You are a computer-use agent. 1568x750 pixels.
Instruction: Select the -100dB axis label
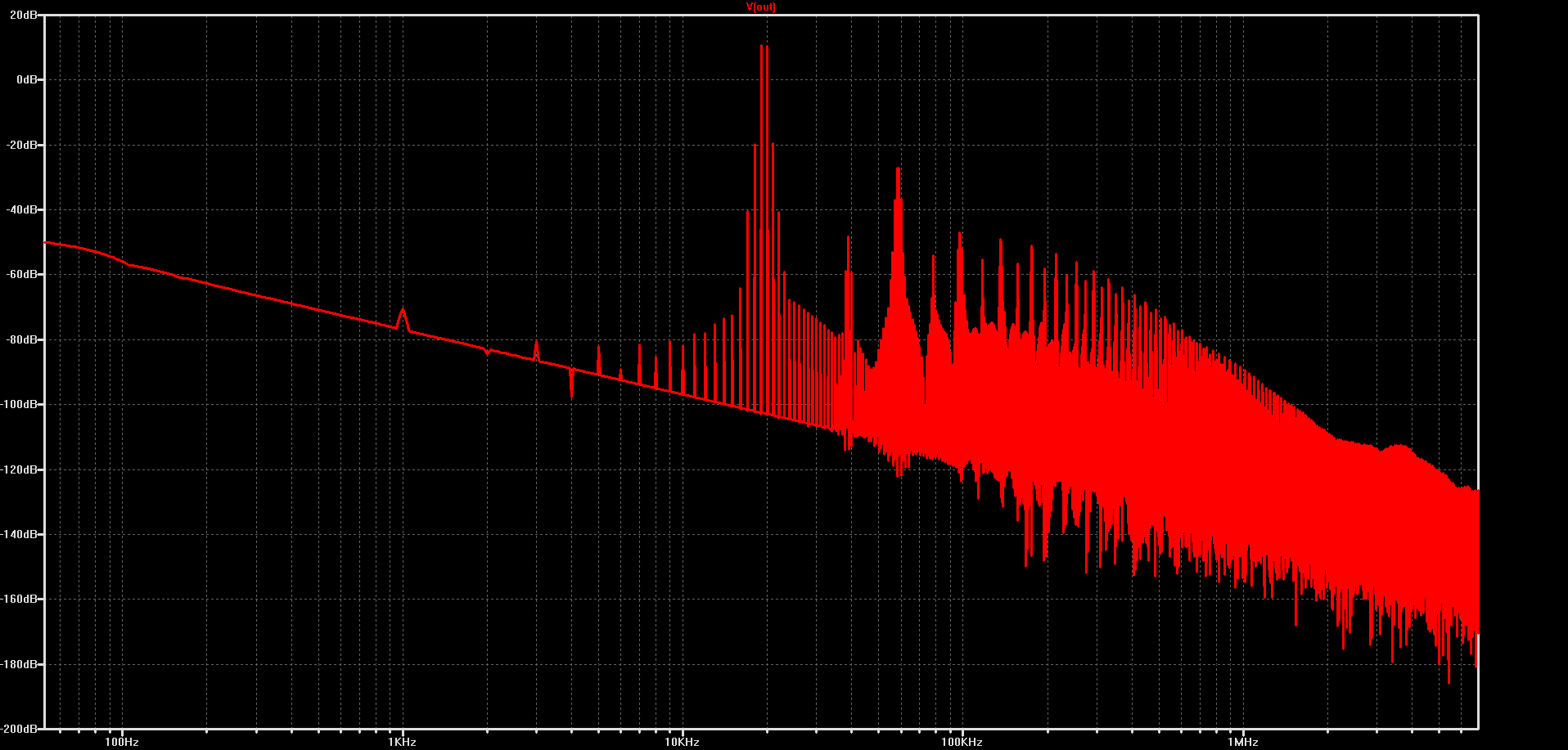(x=20, y=404)
